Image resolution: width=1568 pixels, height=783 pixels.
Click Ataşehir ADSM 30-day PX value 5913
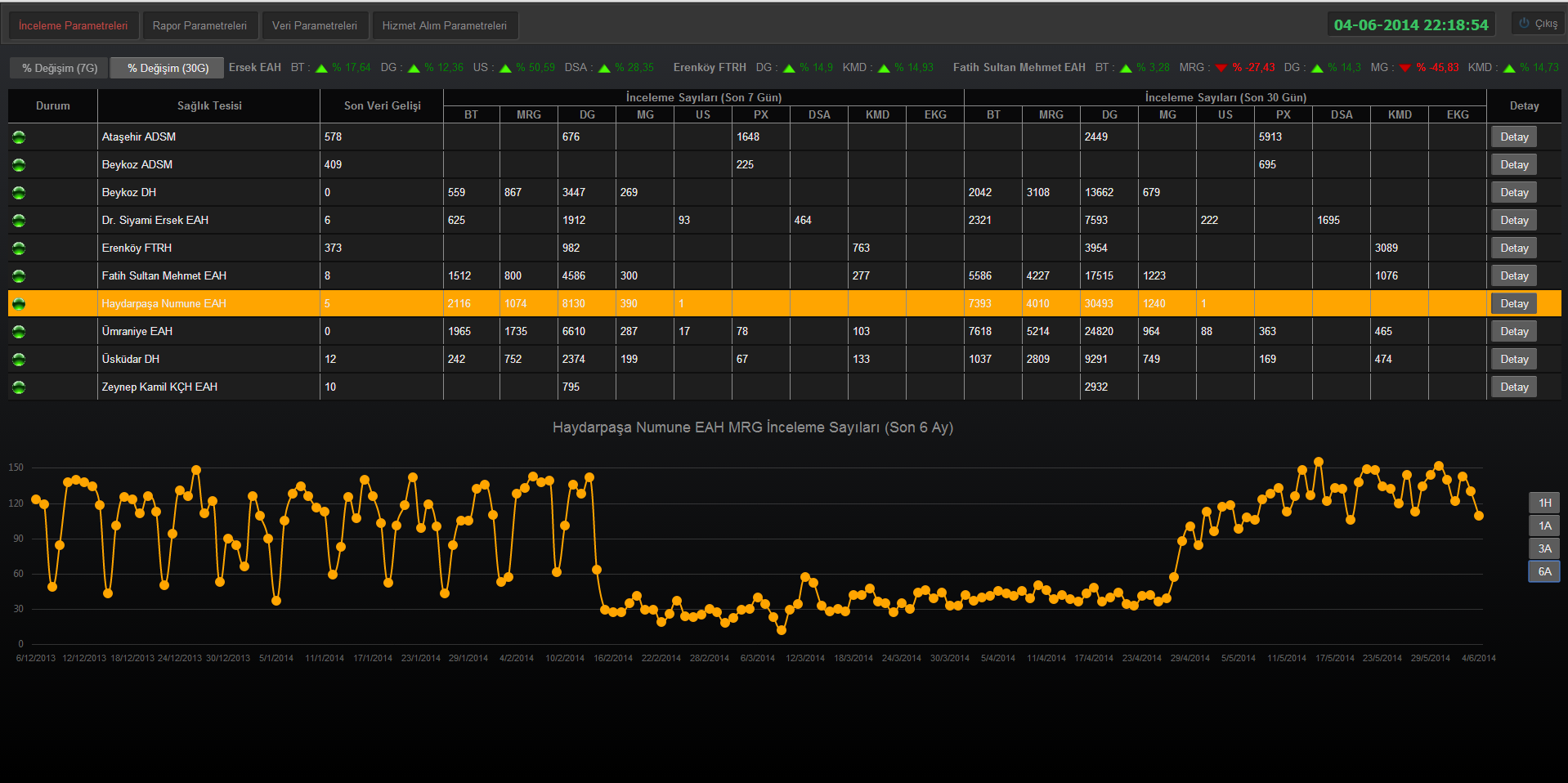tap(1270, 136)
